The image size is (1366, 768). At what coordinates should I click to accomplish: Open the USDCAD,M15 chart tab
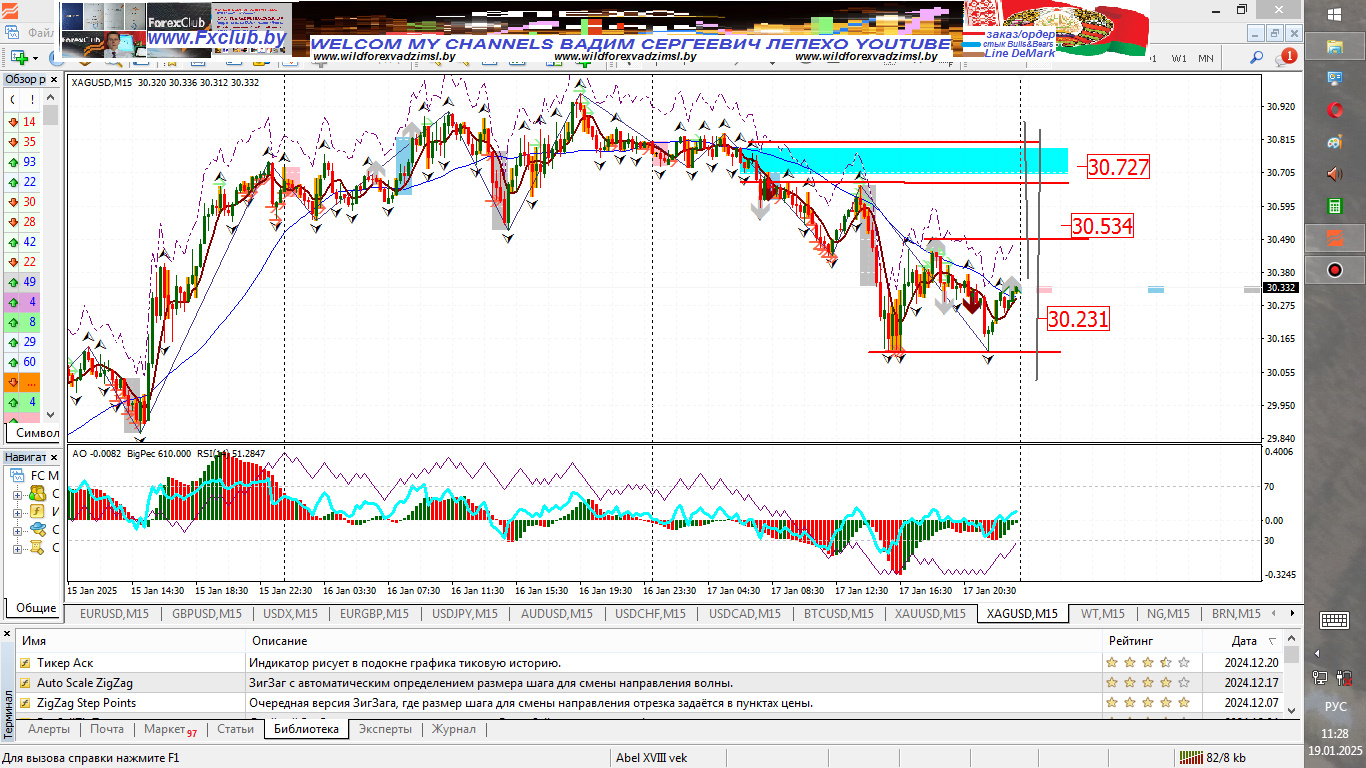point(745,614)
